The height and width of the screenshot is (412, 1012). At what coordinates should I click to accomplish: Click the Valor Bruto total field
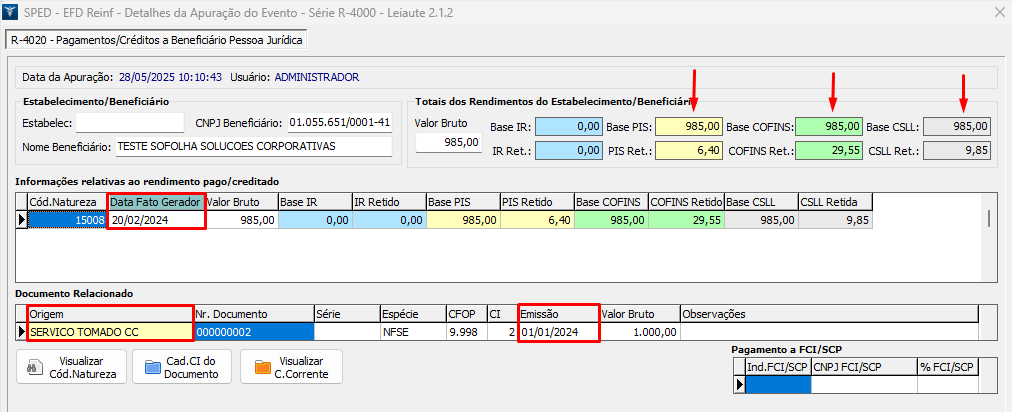pyautogui.click(x=447, y=143)
